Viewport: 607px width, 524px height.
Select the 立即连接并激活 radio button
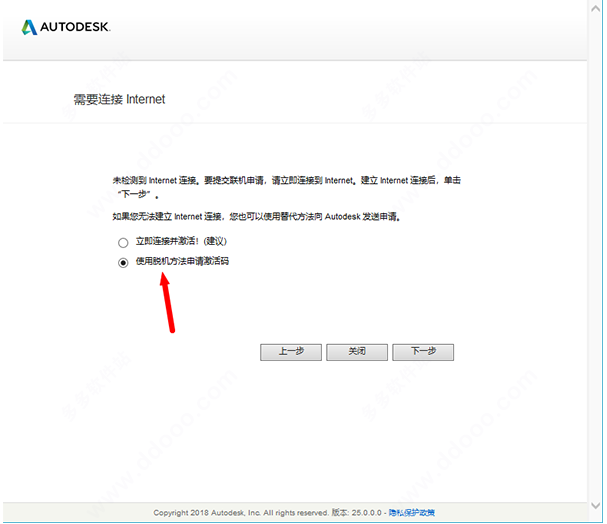123,242
